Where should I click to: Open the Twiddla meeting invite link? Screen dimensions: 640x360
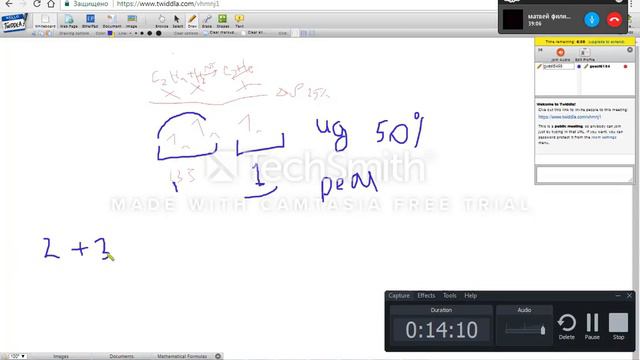click(x=569, y=117)
